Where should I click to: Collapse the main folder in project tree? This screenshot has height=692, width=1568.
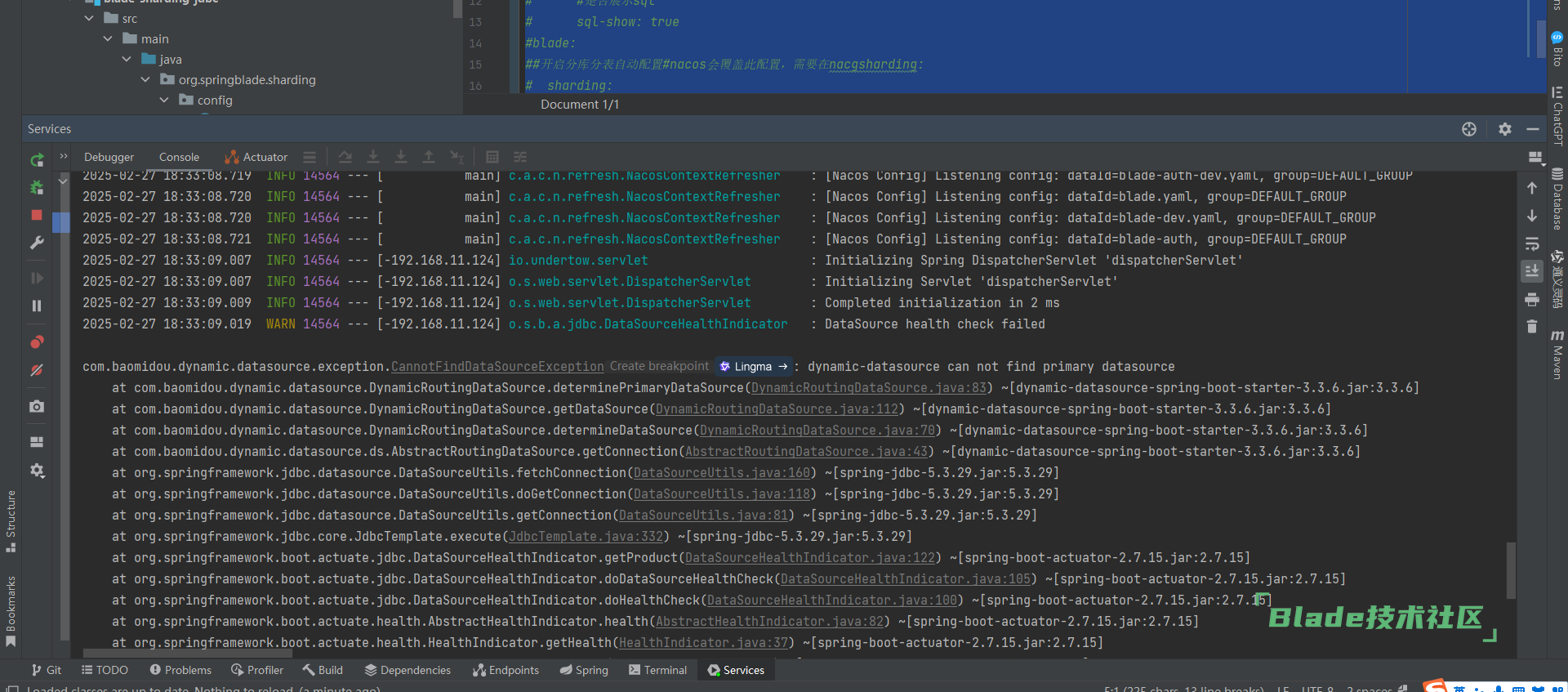click(x=108, y=38)
